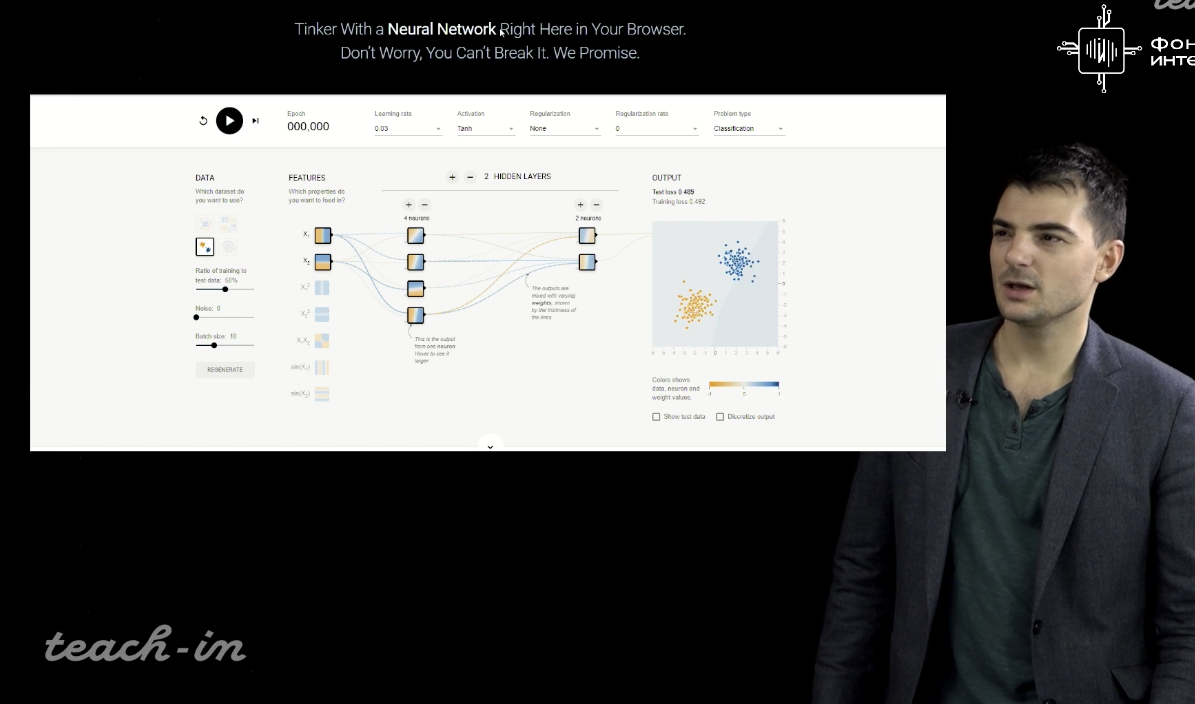Viewport: 1195px width, 704px height.
Task: Select the spiral dataset thumbnail
Action: pyautogui.click(x=229, y=247)
